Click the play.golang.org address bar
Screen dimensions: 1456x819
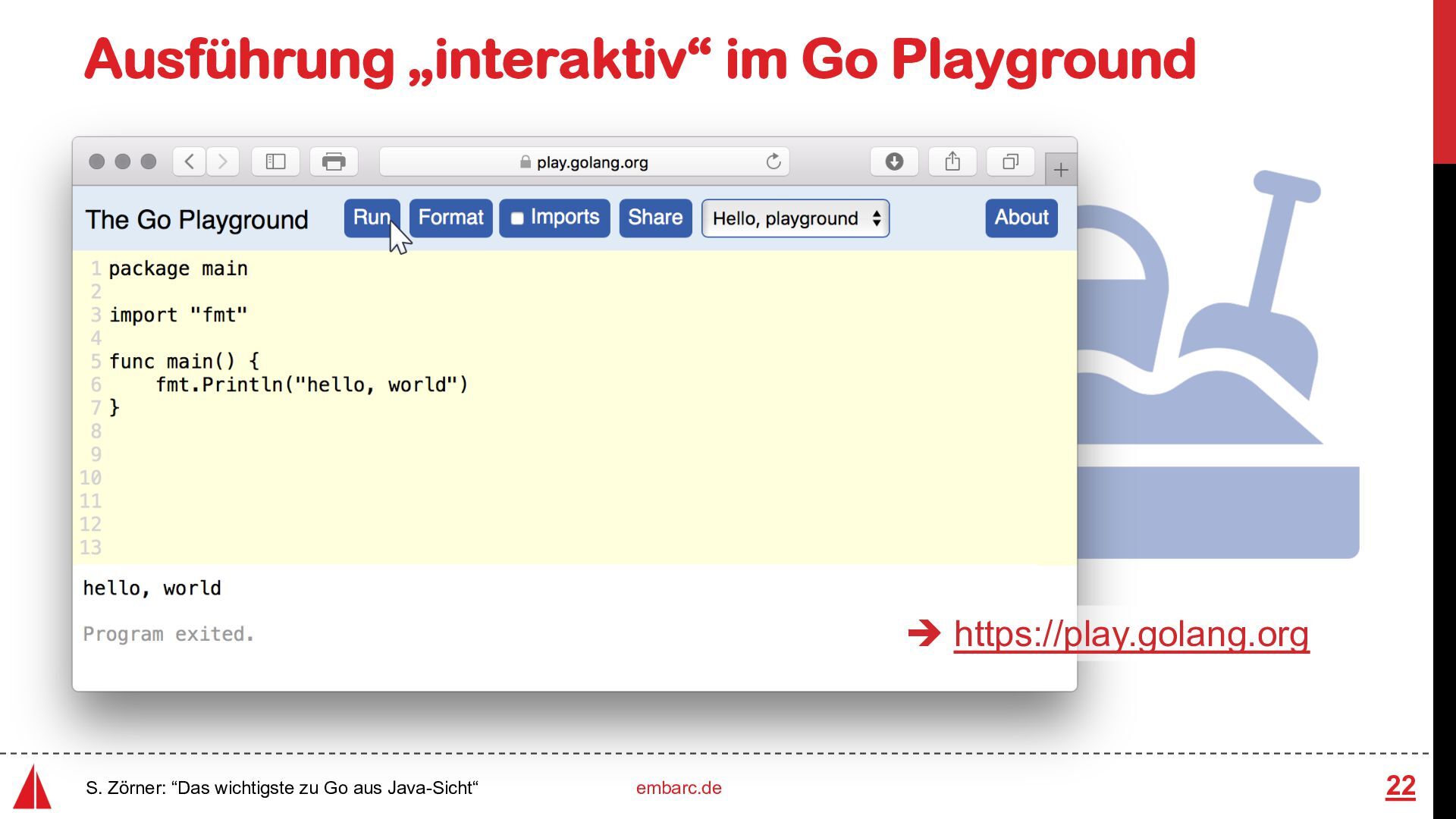(x=584, y=162)
